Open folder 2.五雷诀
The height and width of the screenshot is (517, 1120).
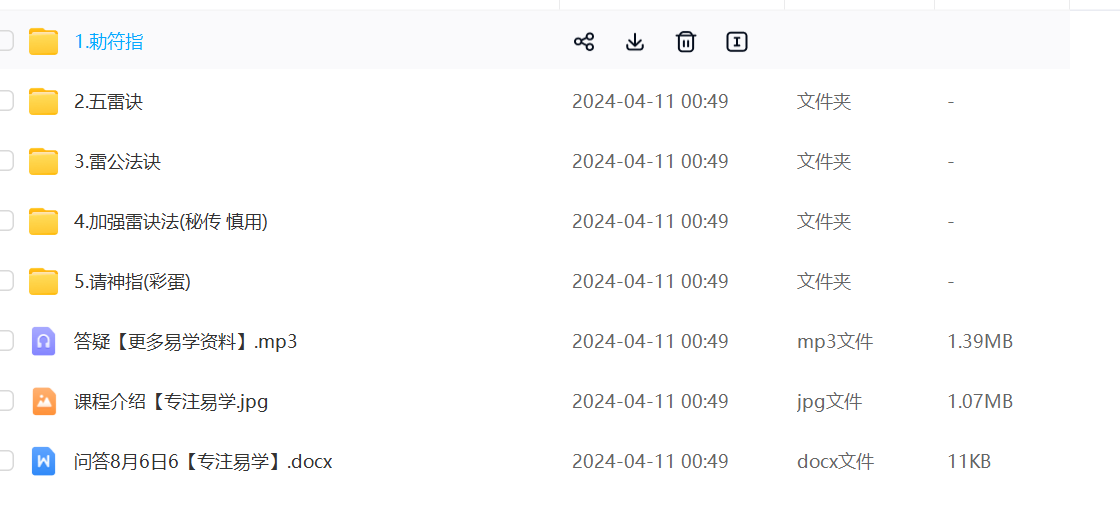pyautogui.click(x=109, y=102)
